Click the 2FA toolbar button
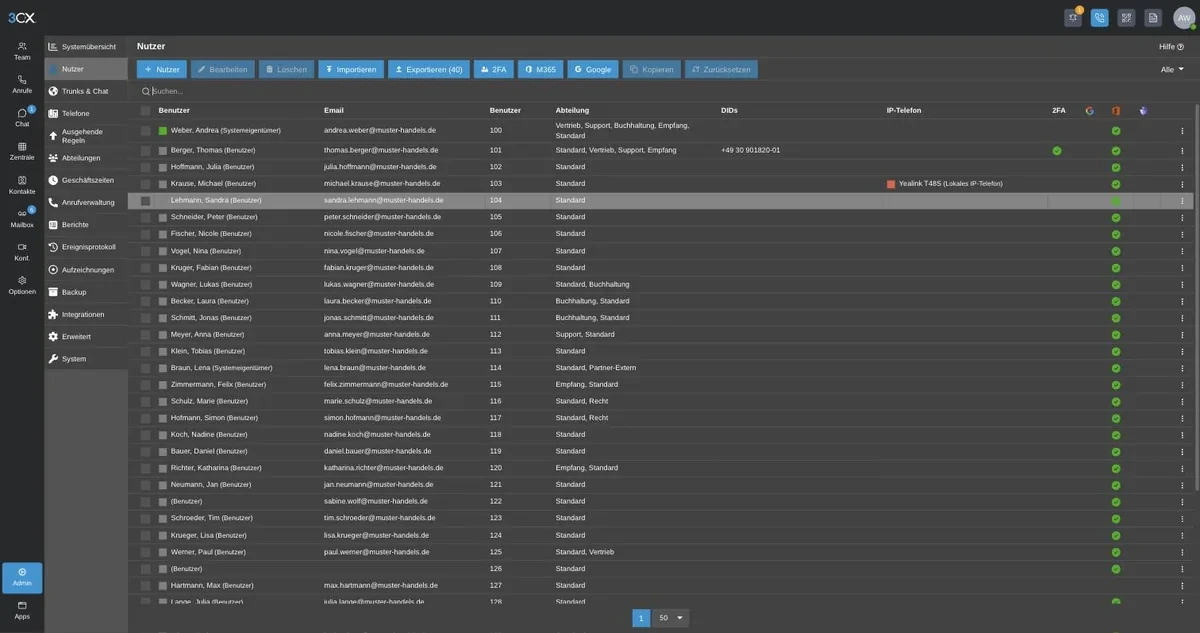Viewport: 1200px width, 633px height. (x=494, y=69)
